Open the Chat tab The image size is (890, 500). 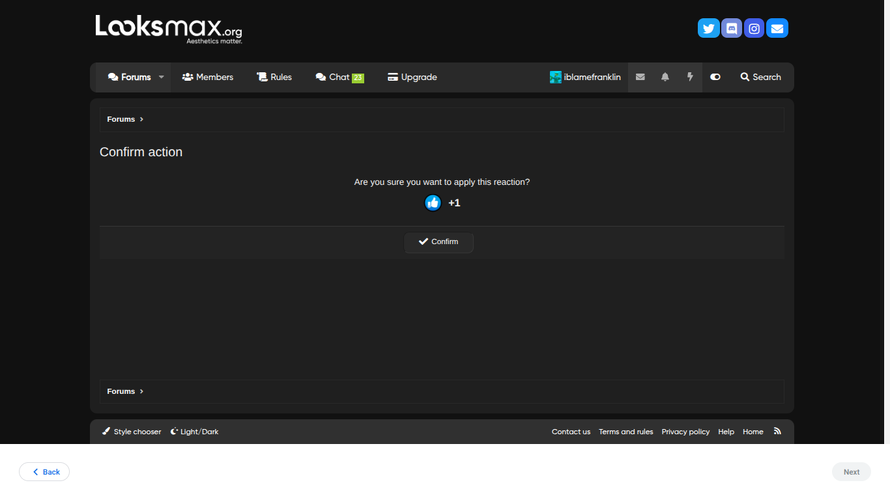pyautogui.click(x=339, y=77)
